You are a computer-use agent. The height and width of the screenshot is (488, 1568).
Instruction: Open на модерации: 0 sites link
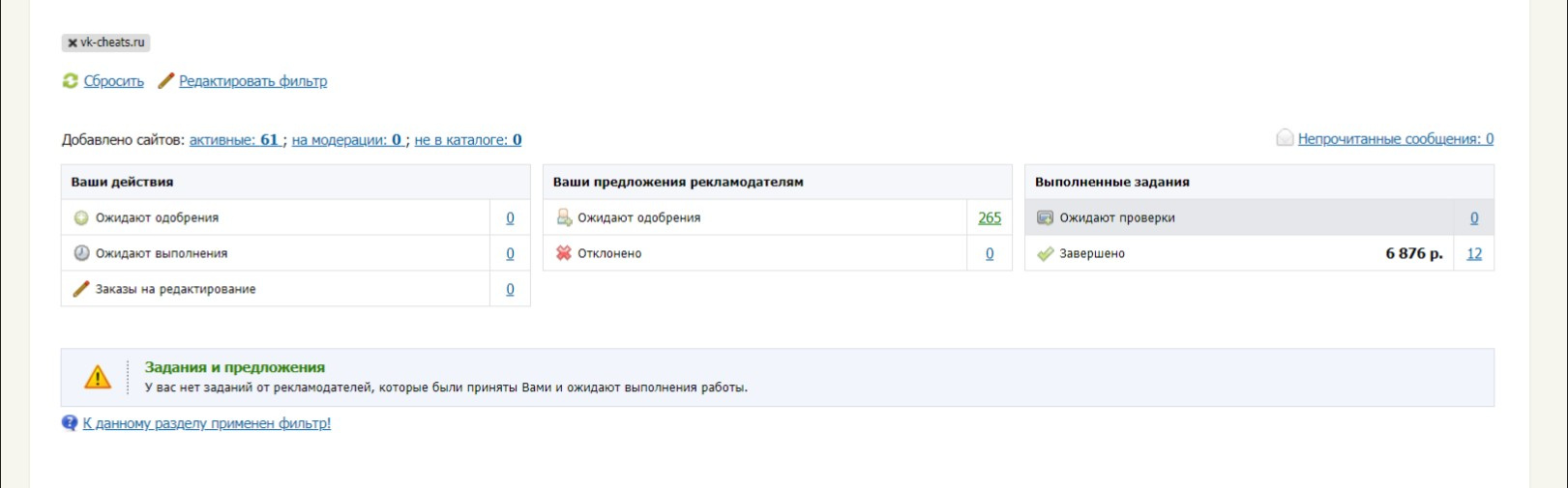(346, 140)
